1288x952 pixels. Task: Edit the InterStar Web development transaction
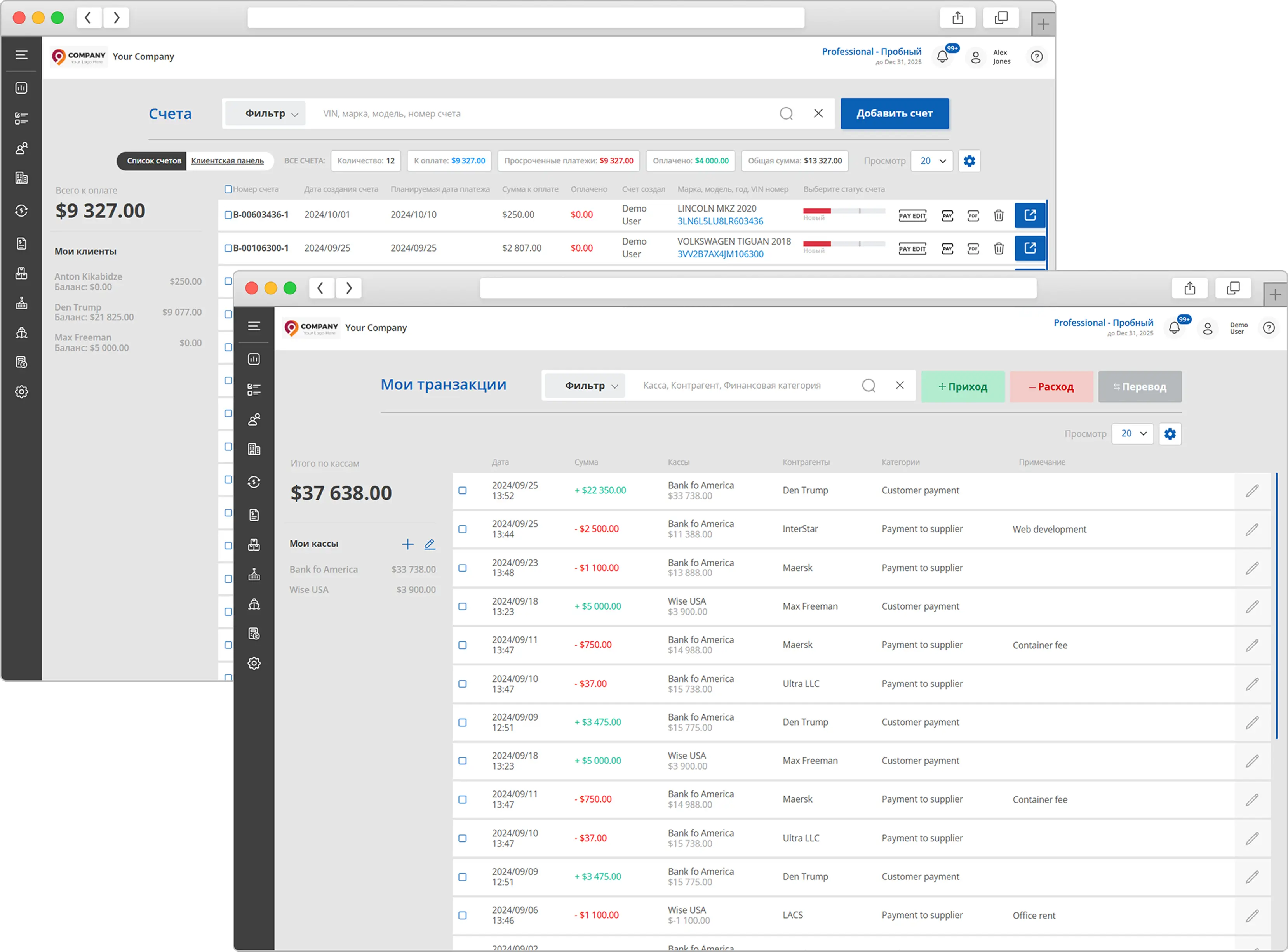1251,529
